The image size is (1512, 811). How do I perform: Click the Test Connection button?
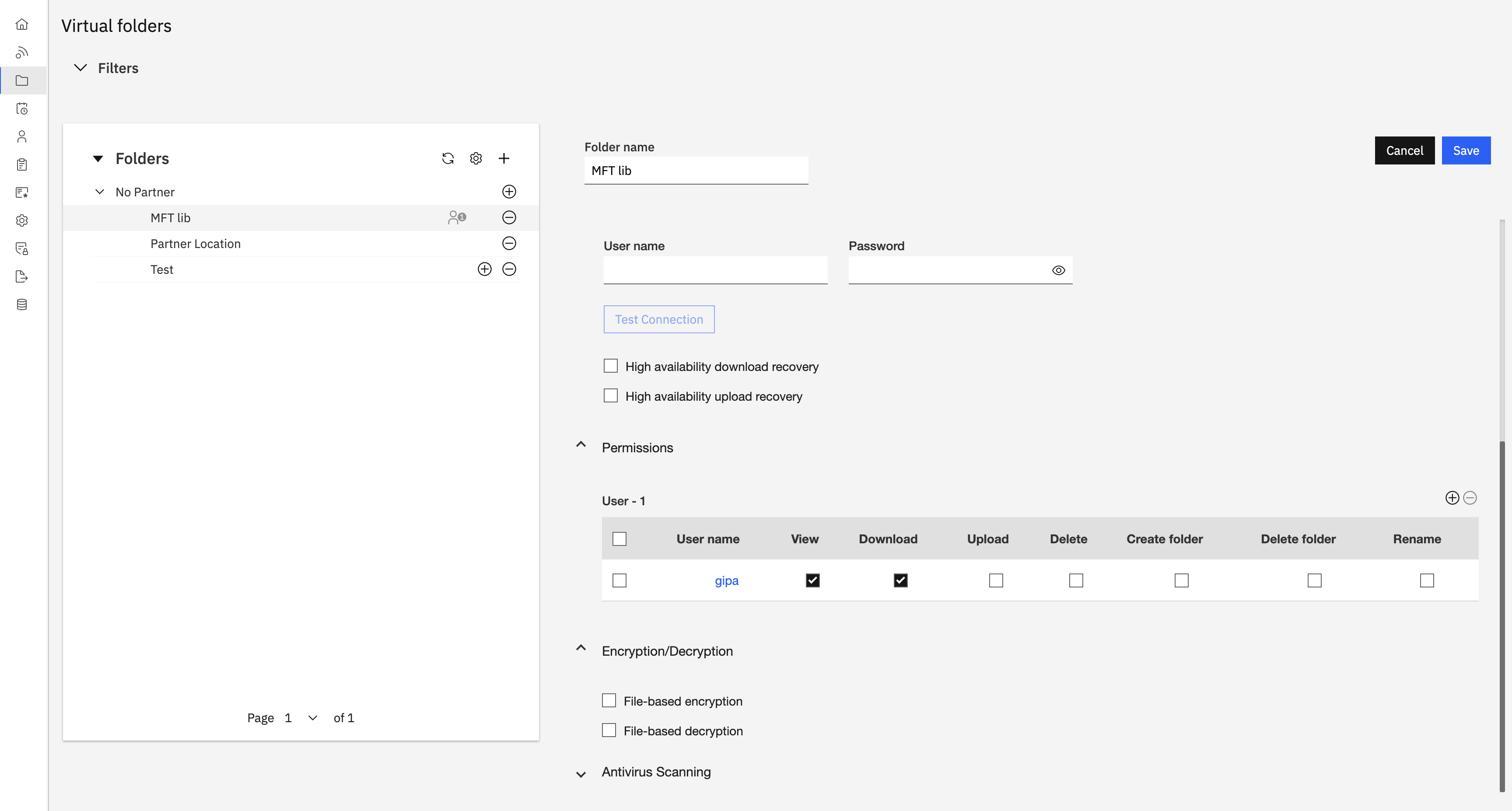click(x=658, y=319)
